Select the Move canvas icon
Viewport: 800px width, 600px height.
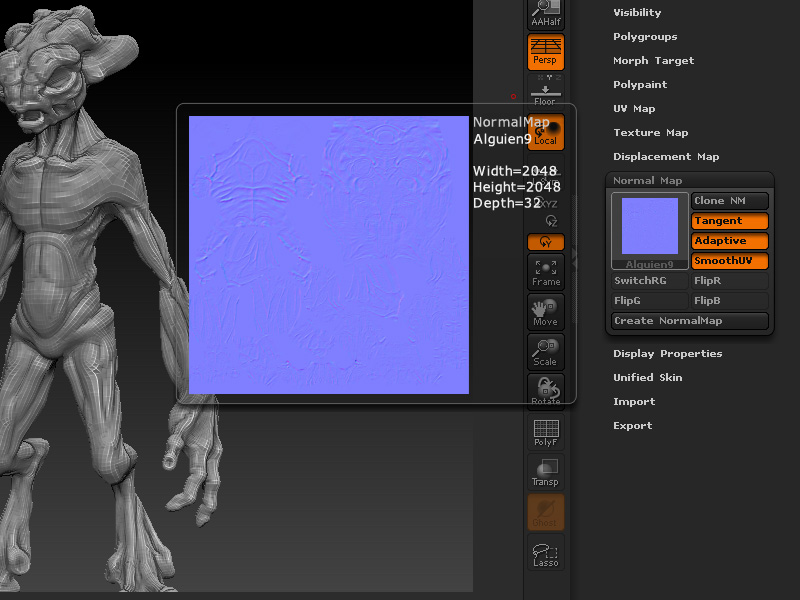(545, 312)
